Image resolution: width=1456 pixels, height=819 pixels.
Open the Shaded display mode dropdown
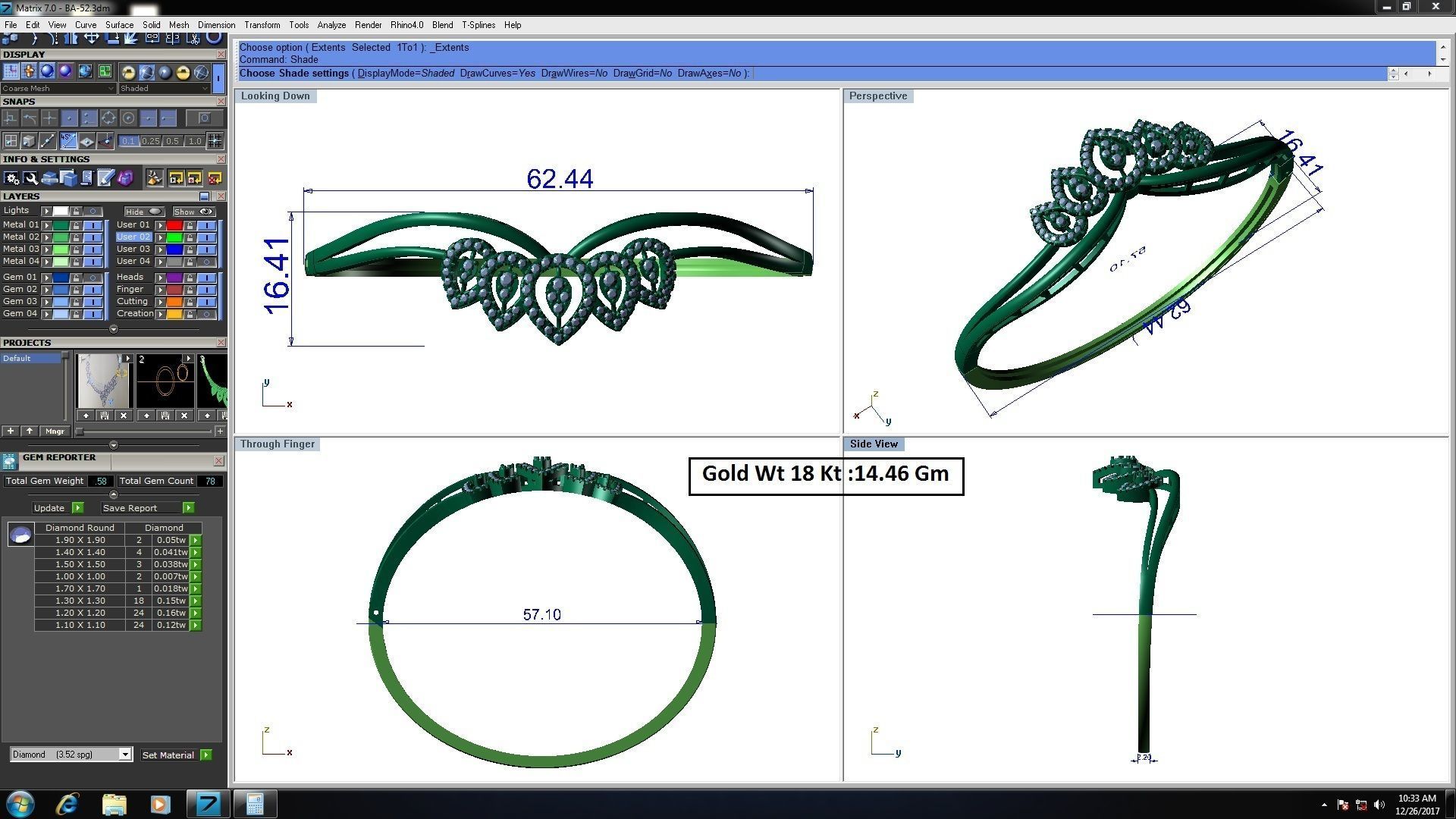pyautogui.click(x=164, y=88)
